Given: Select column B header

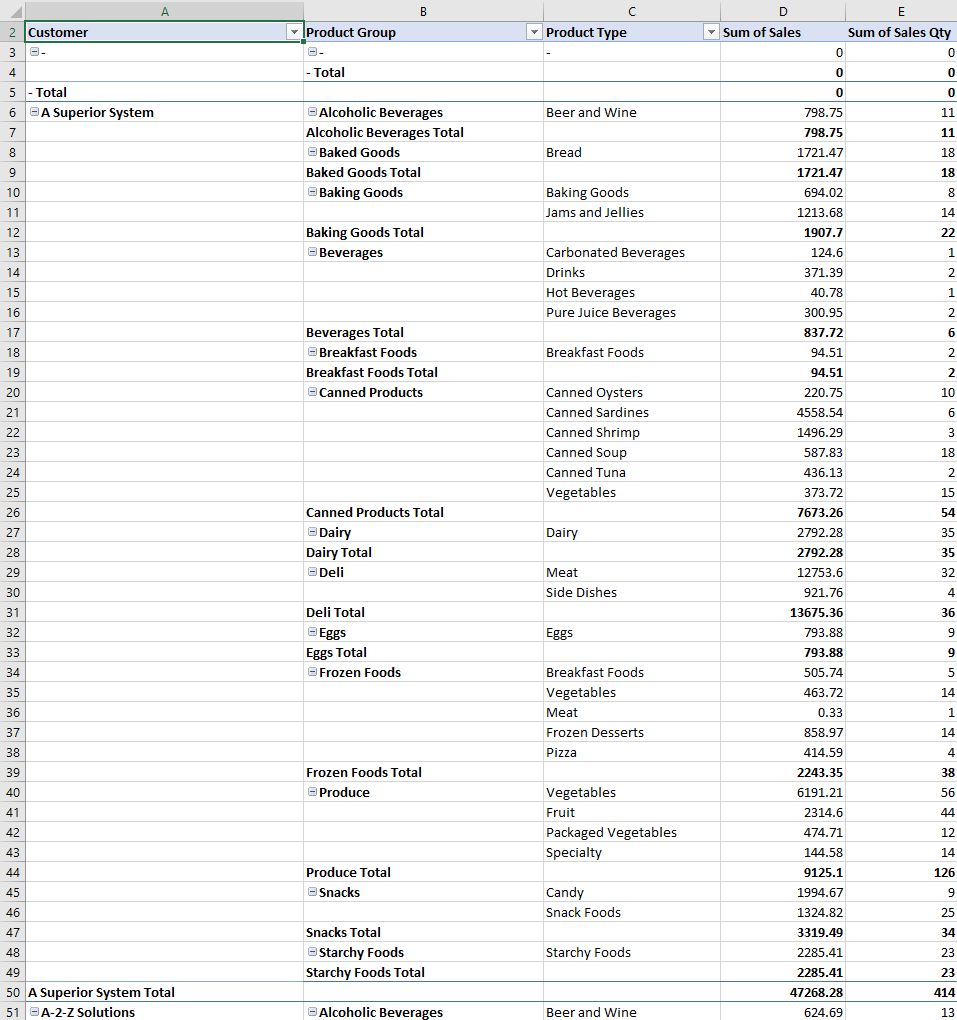Looking at the screenshot, I should [423, 11].
